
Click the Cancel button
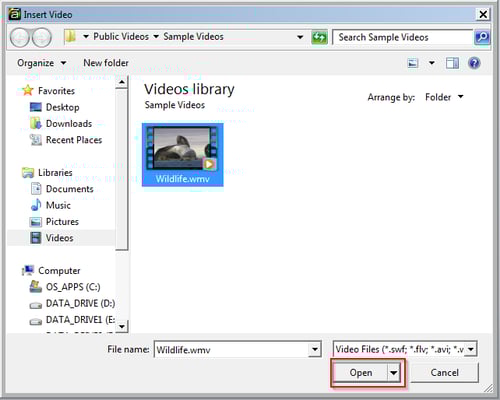[444, 372]
